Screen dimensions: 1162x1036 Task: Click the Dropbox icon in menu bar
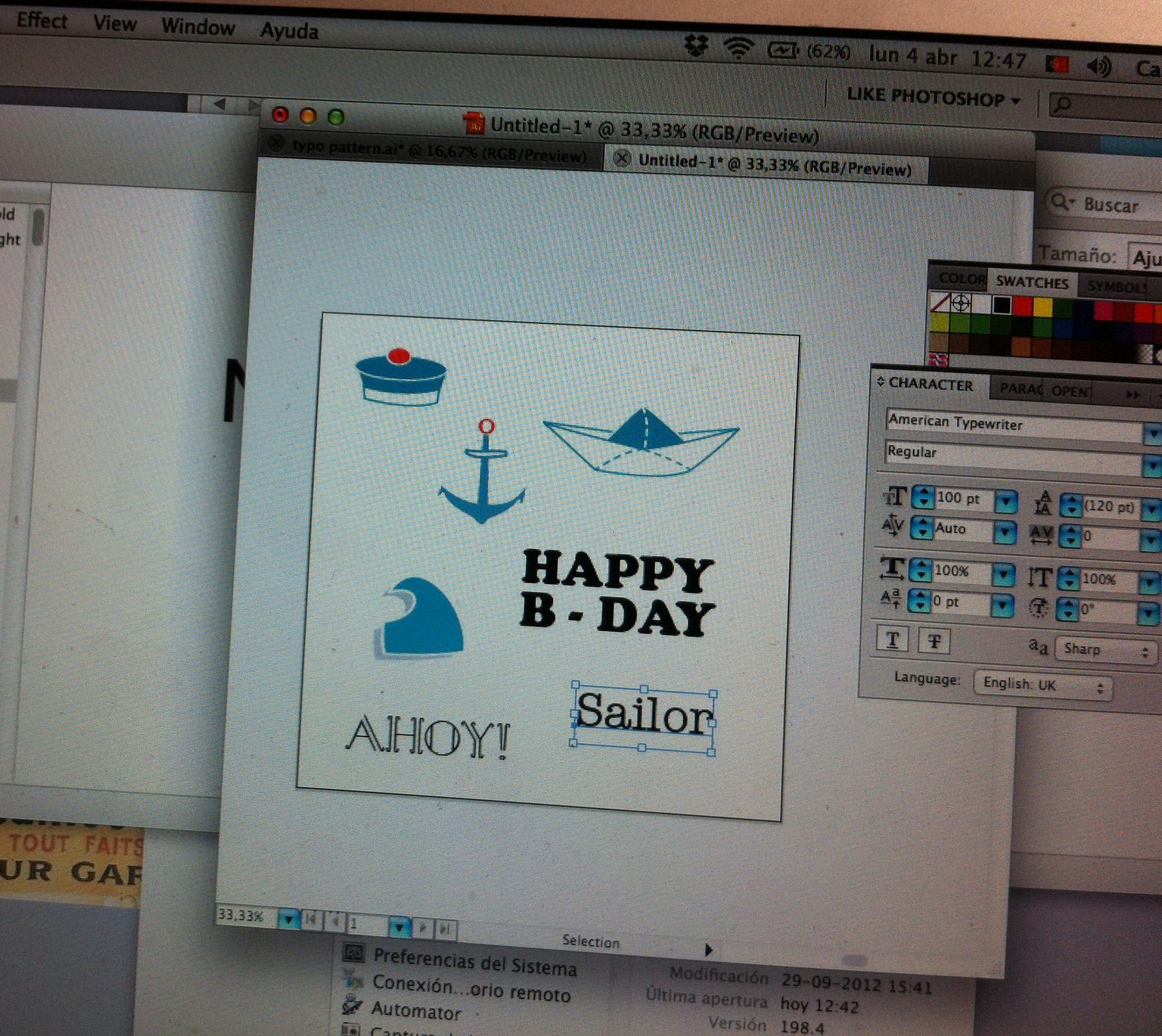click(x=696, y=47)
